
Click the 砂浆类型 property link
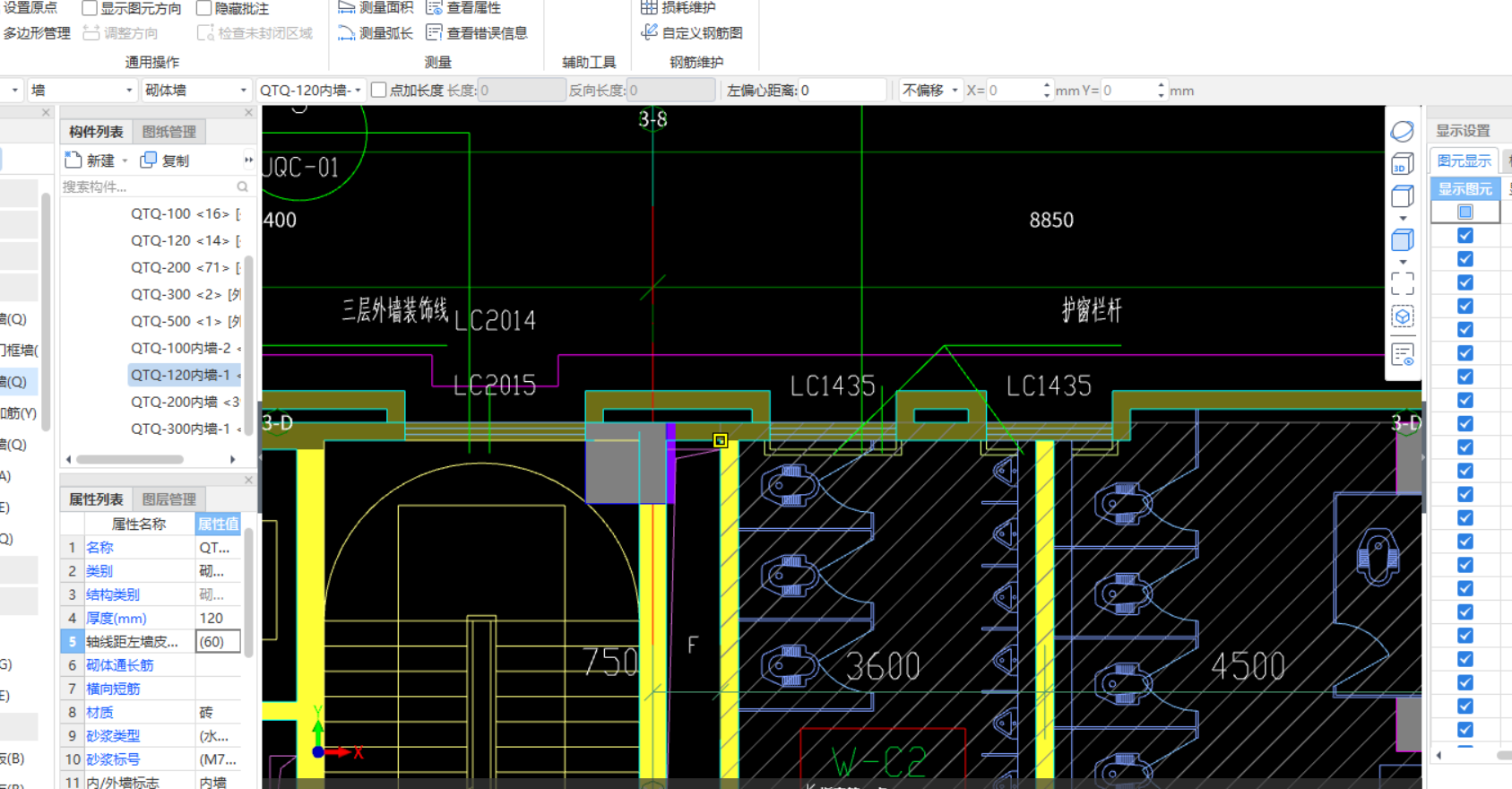click(x=113, y=736)
